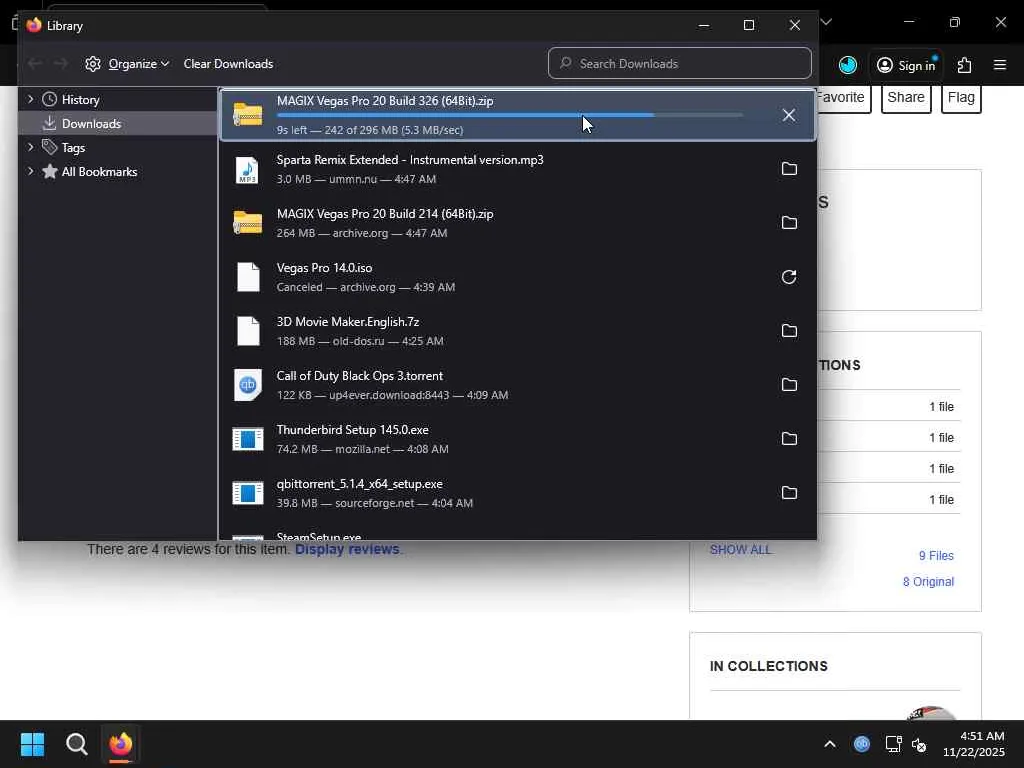Open the Organize dropdown menu
Viewport: 1024px width, 768px height.
[138, 64]
